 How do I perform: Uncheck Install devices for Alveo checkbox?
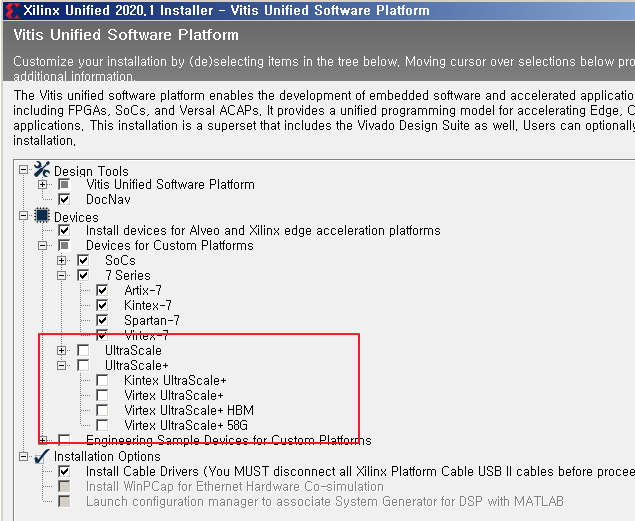(64, 231)
